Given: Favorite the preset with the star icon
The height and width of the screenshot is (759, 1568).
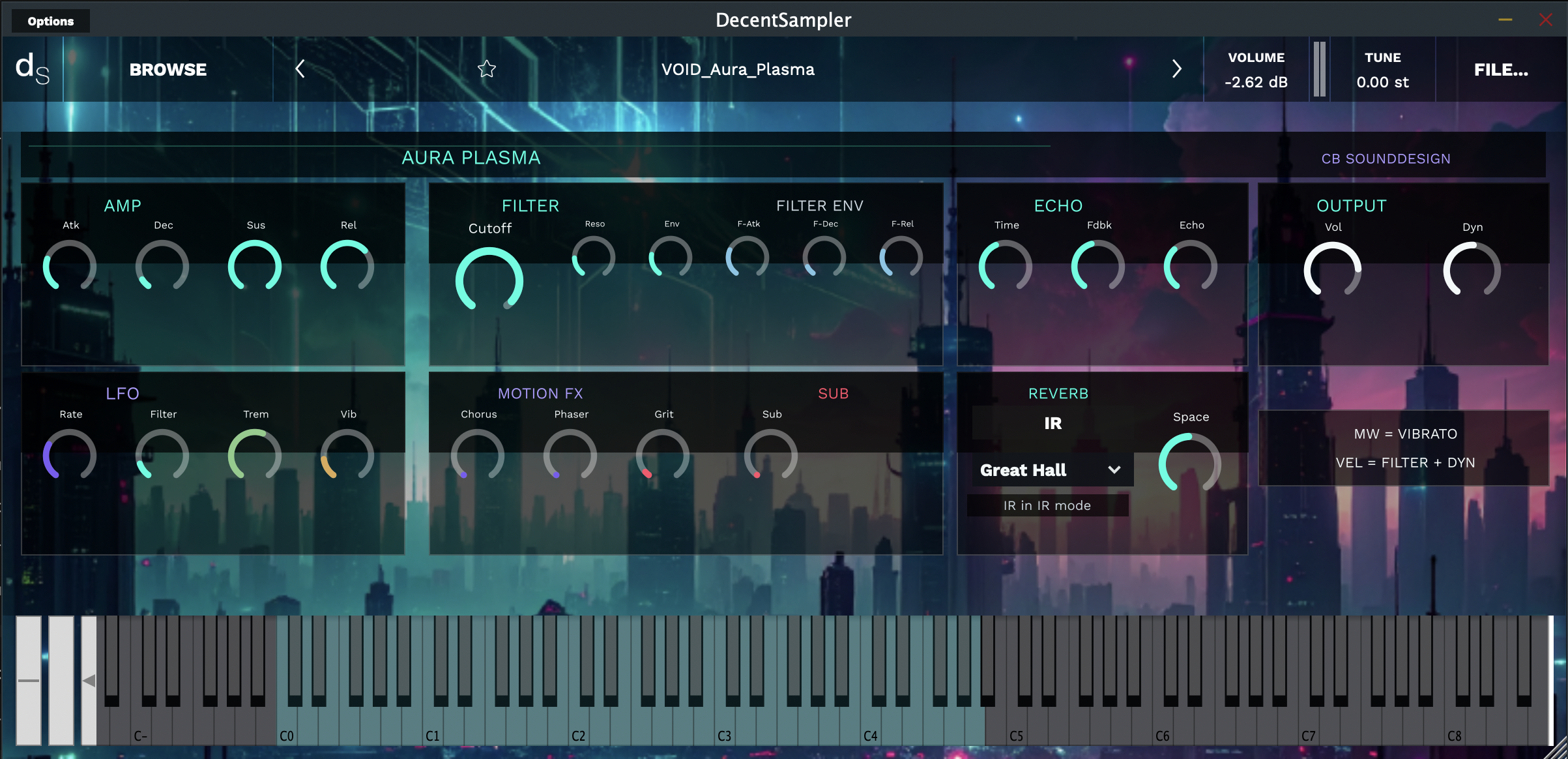Looking at the screenshot, I should coord(487,68).
